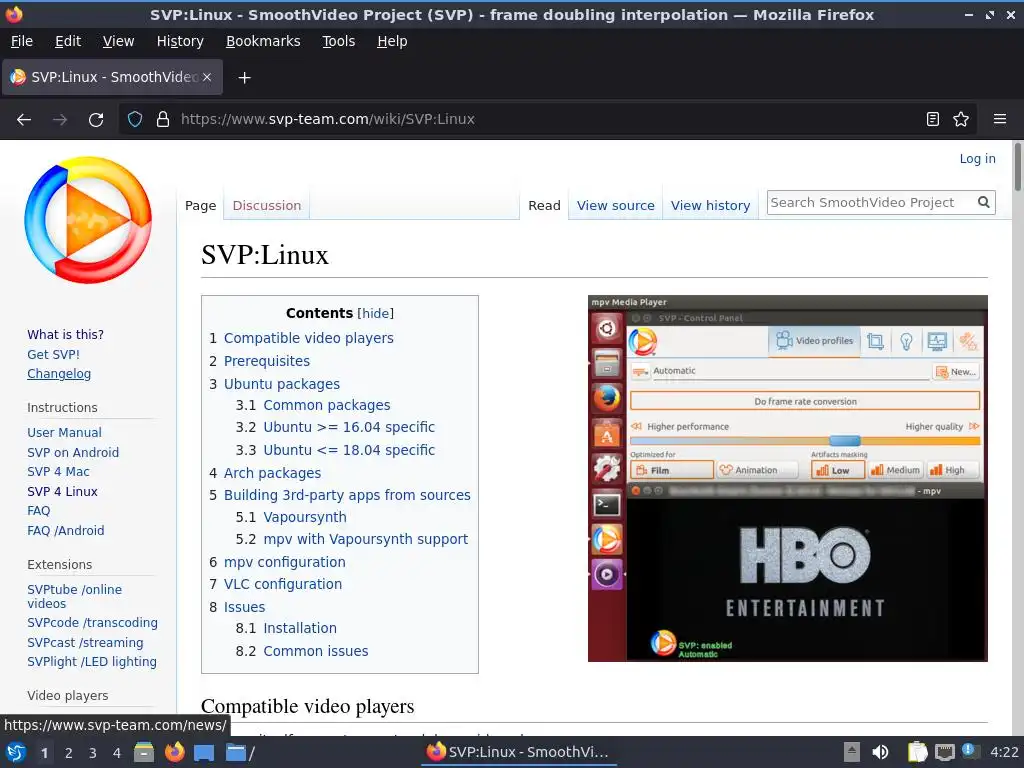Switch to workspace 4
Viewport: 1024px width, 768px height.
pos(116,753)
